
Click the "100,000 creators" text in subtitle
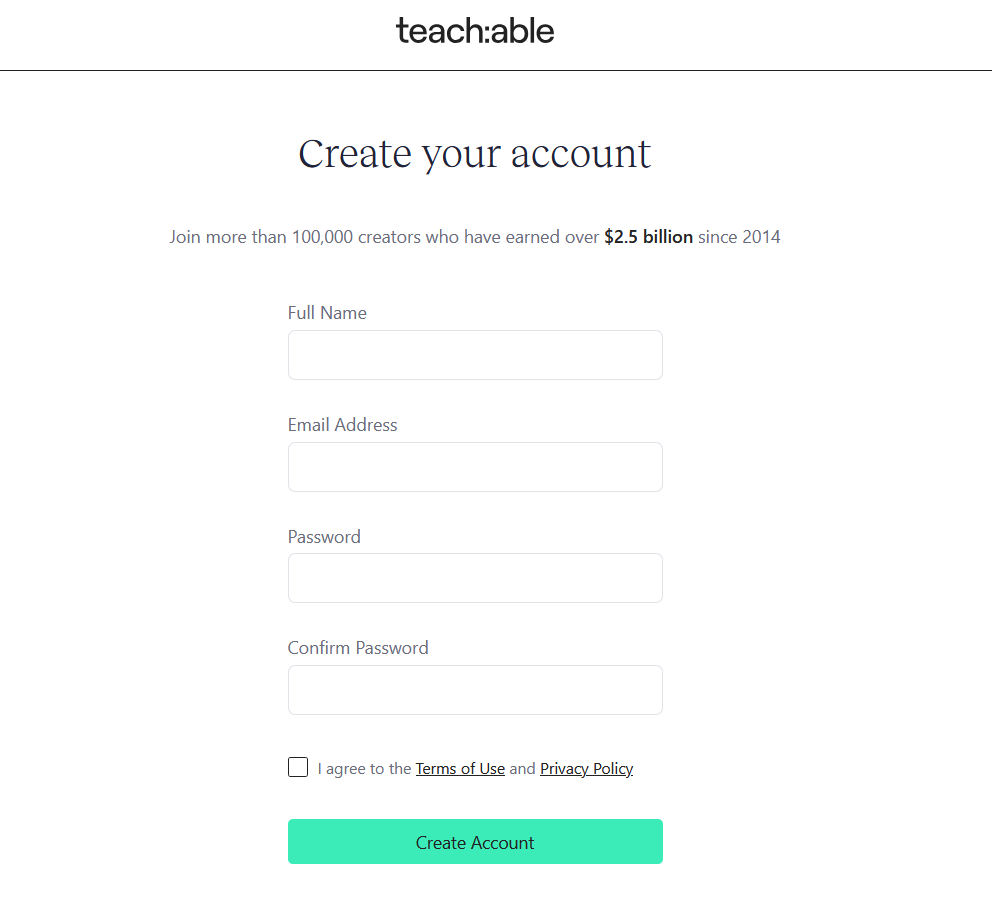click(356, 237)
